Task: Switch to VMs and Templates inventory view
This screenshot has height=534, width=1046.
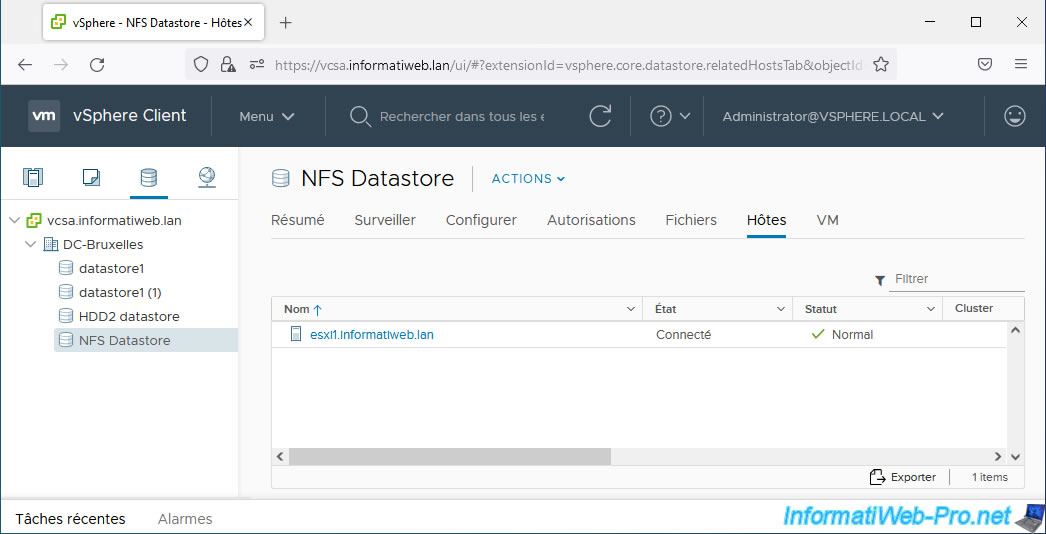Action: (91, 178)
